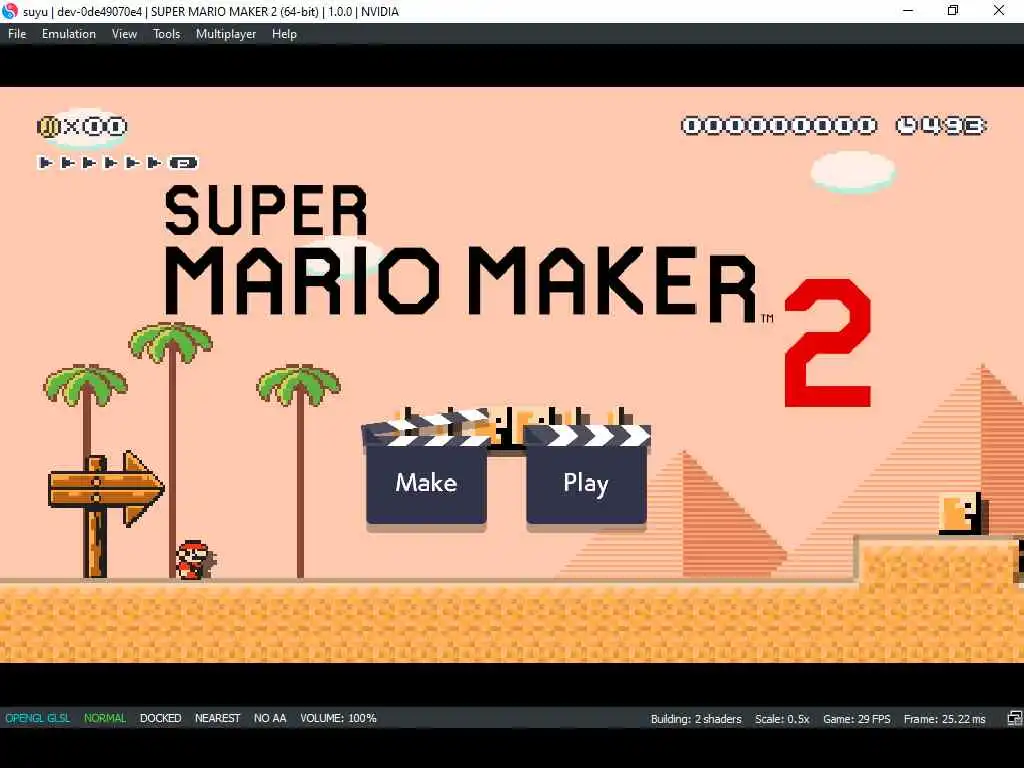The height and width of the screenshot is (768, 1024).
Task: Toggle the NO AA anti-aliasing setting
Action: point(270,718)
